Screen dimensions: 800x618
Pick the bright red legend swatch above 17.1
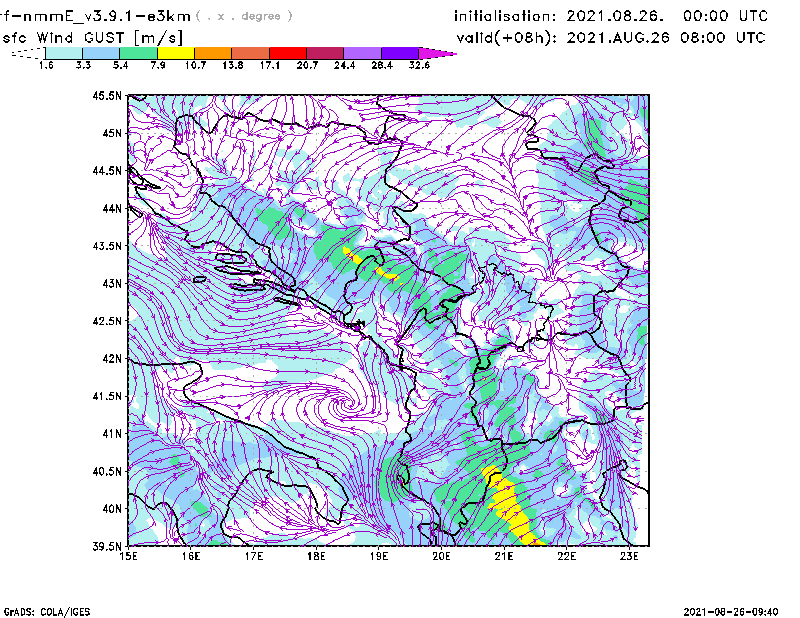(x=288, y=53)
